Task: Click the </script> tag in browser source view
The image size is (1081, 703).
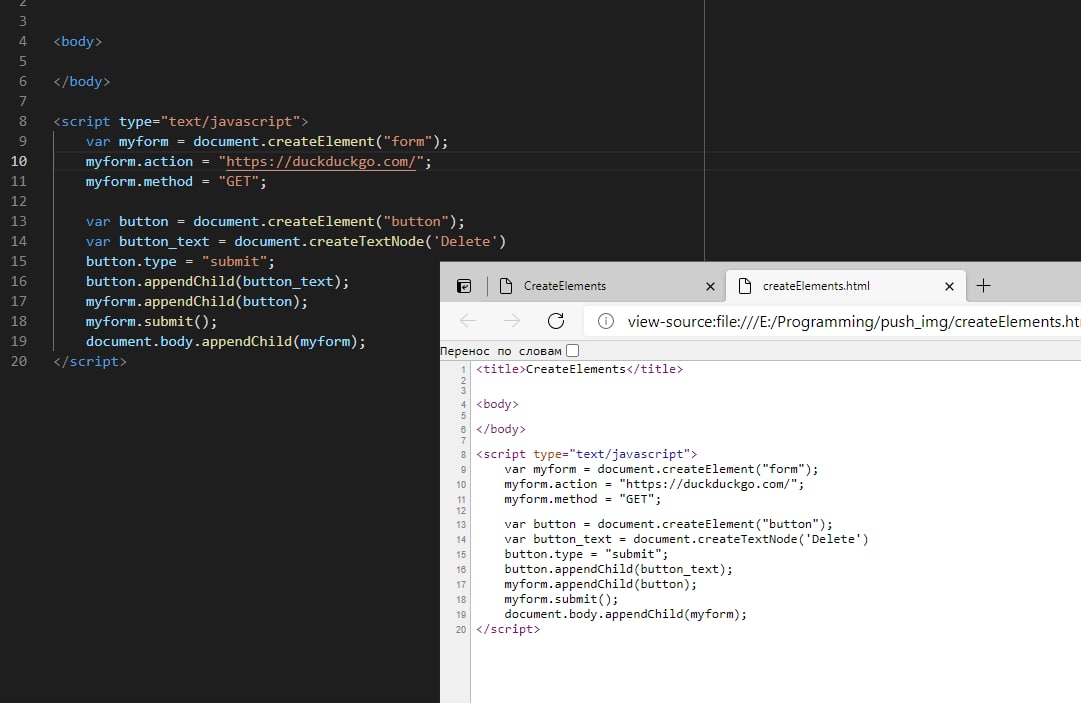Action: [x=507, y=629]
